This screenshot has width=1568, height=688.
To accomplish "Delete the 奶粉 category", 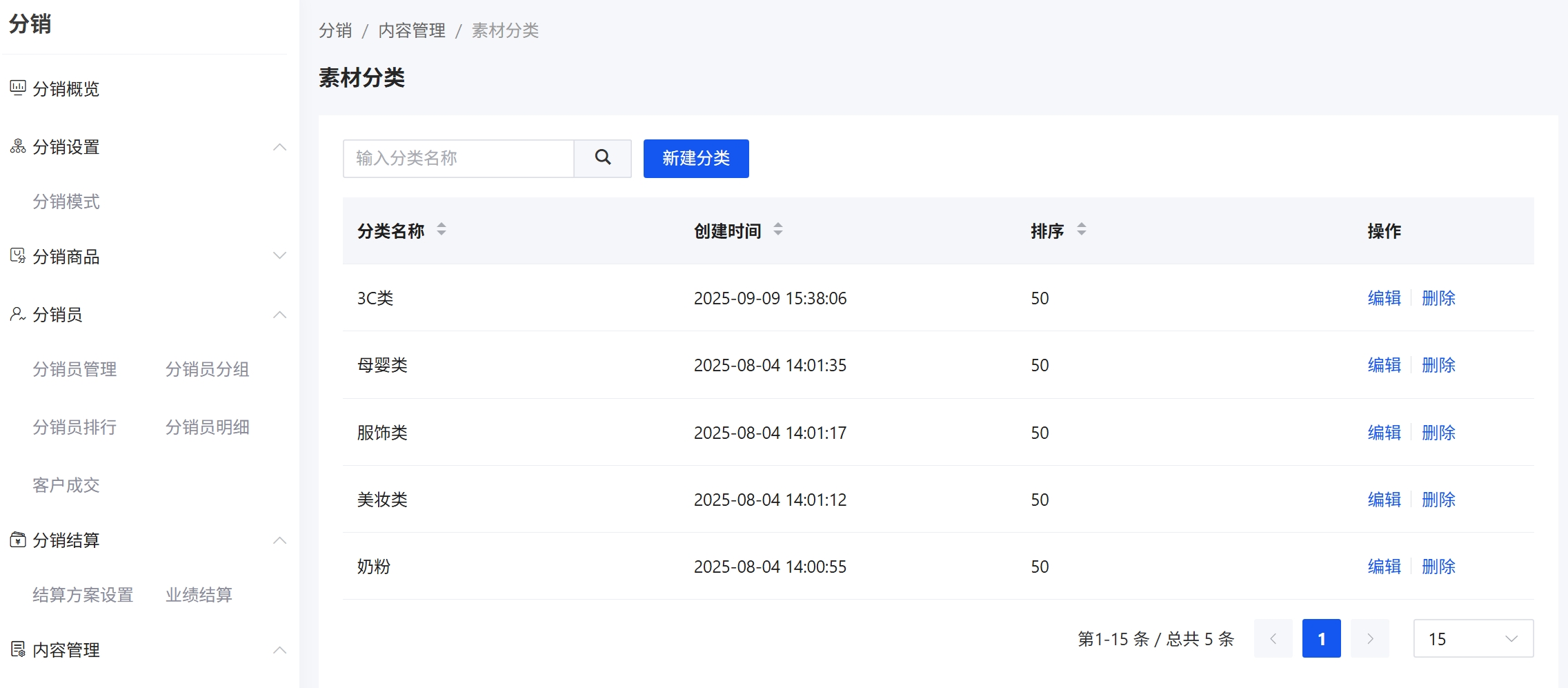I will (1439, 566).
